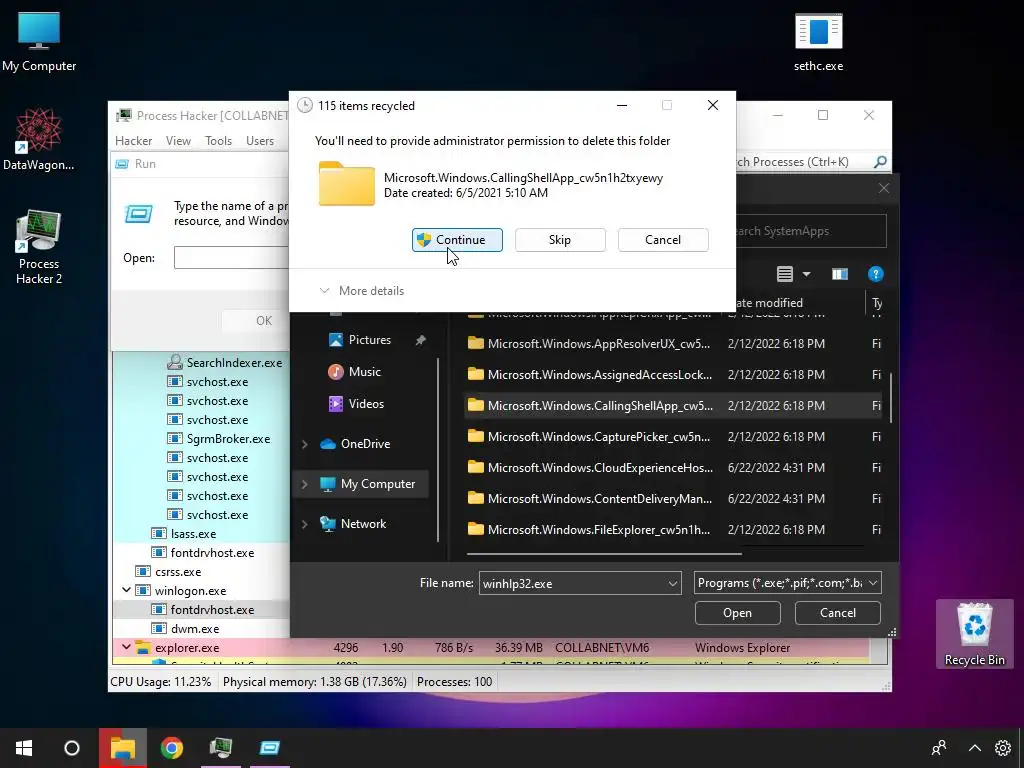Open the File name combo dropdown

pos(673,584)
